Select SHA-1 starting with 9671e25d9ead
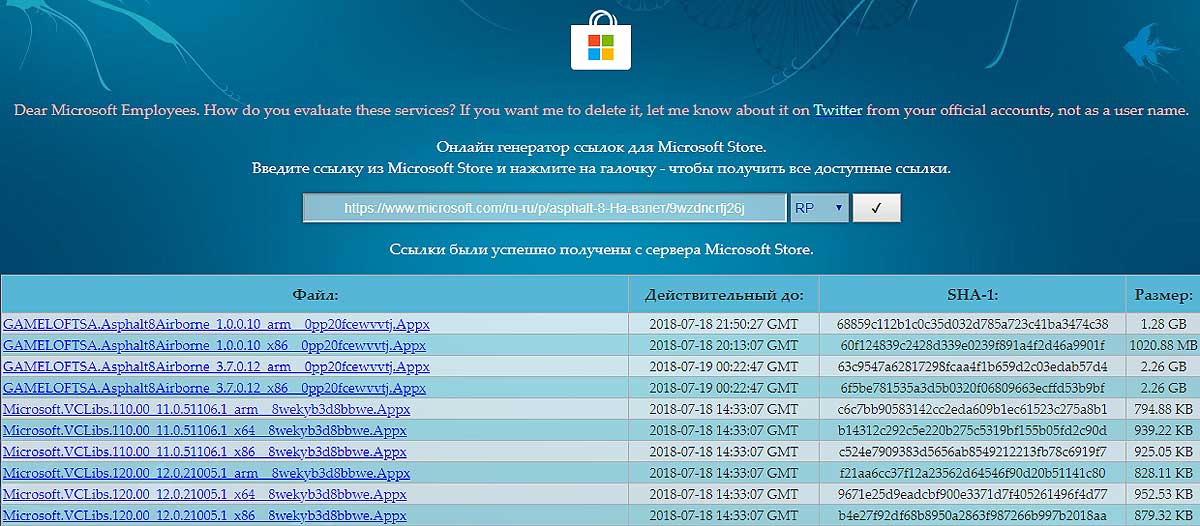 point(973,496)
